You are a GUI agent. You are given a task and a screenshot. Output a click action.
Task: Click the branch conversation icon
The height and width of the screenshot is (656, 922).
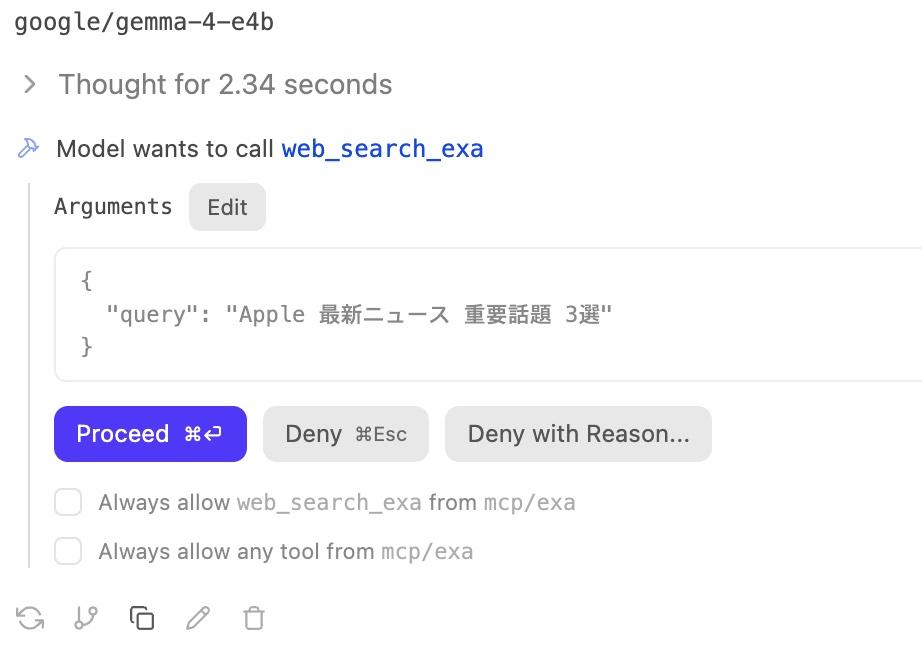pyautogui.click(x=85, y=618)
